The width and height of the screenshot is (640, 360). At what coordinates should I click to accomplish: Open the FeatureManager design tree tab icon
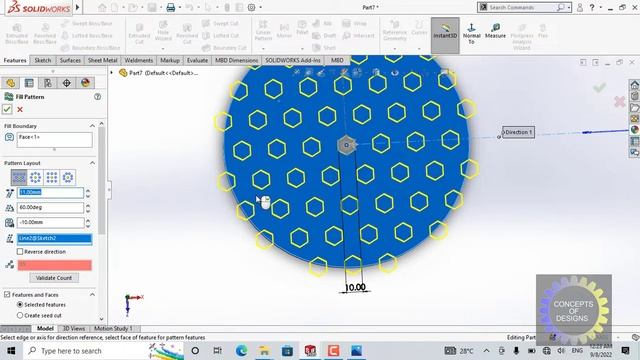click(11, 83)
